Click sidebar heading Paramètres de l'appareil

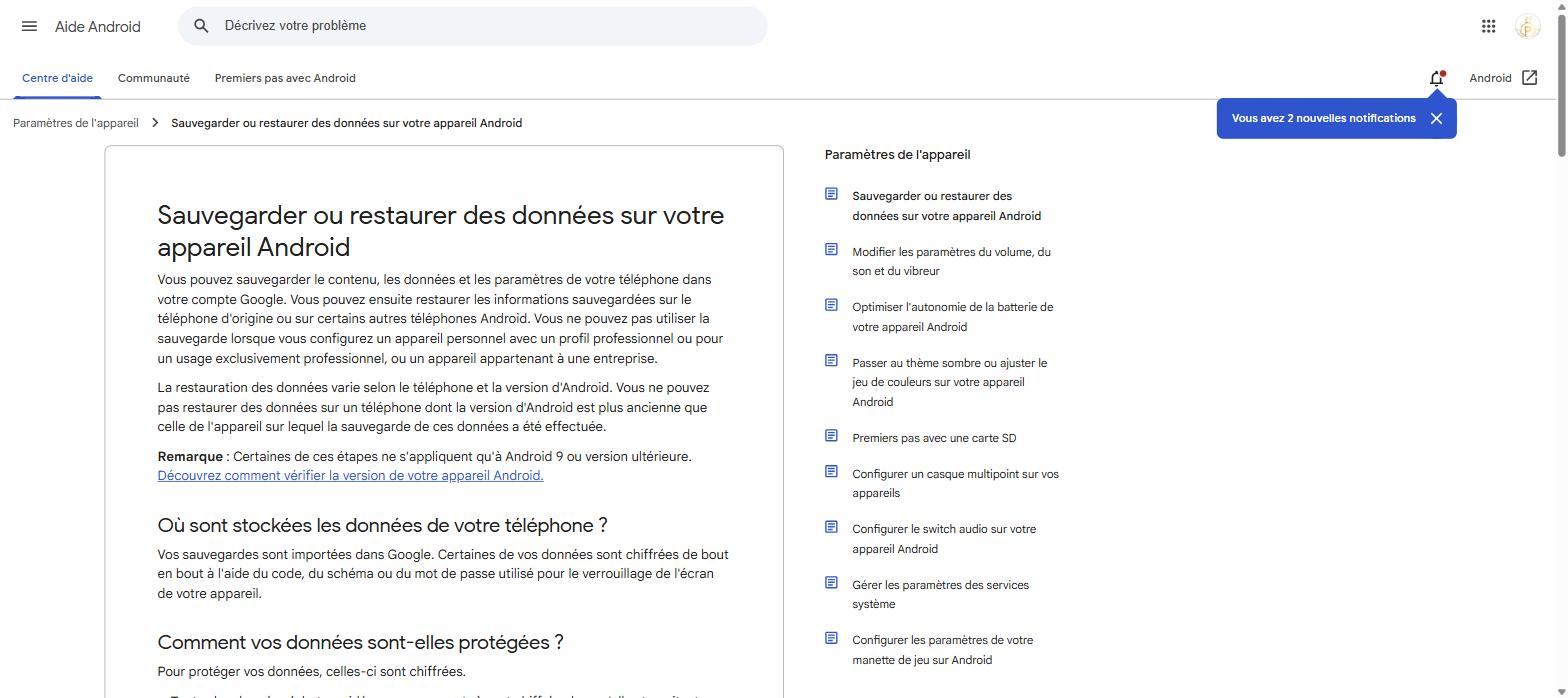(x=897, y=155)
